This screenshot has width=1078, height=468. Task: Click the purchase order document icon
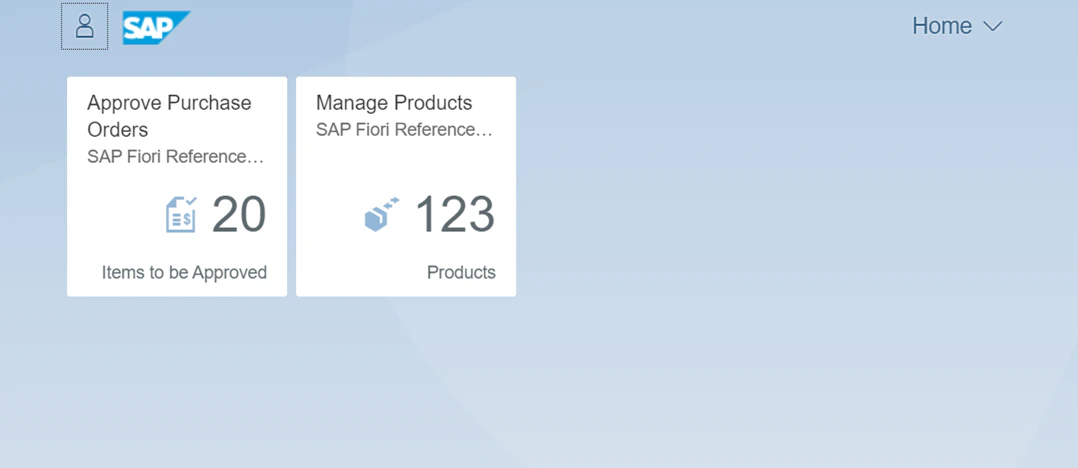(x=182, y=214)
